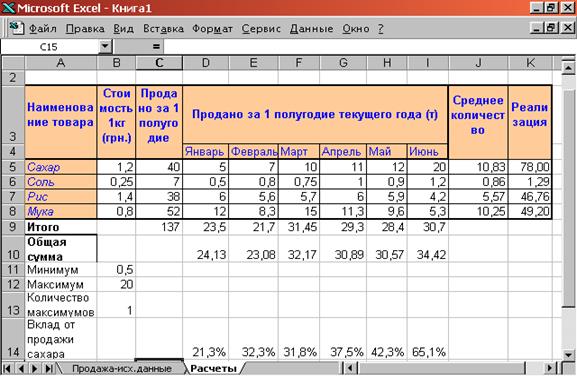Click the Июнь header cell

(x=428, y=152)
